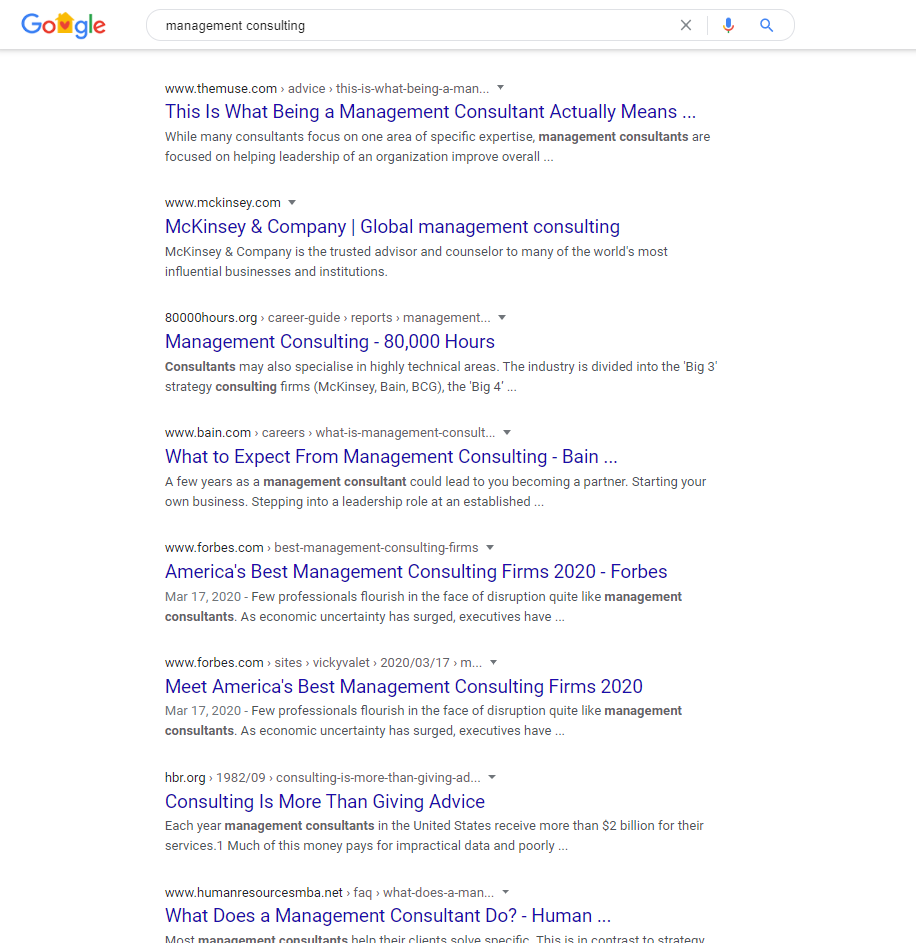Click the '$2 billion for their services' snippet
Viewport: 916px width, 943px height.
(434, 835)
